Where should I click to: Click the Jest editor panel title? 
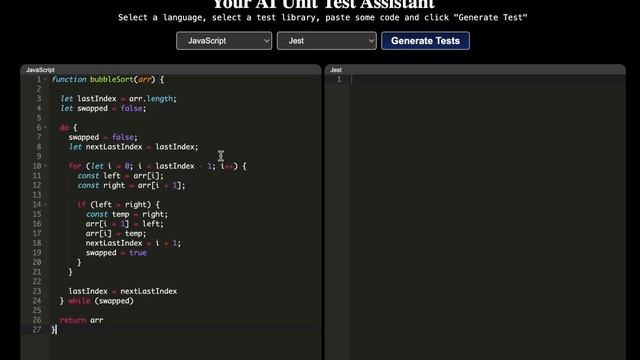pos(336,70)
